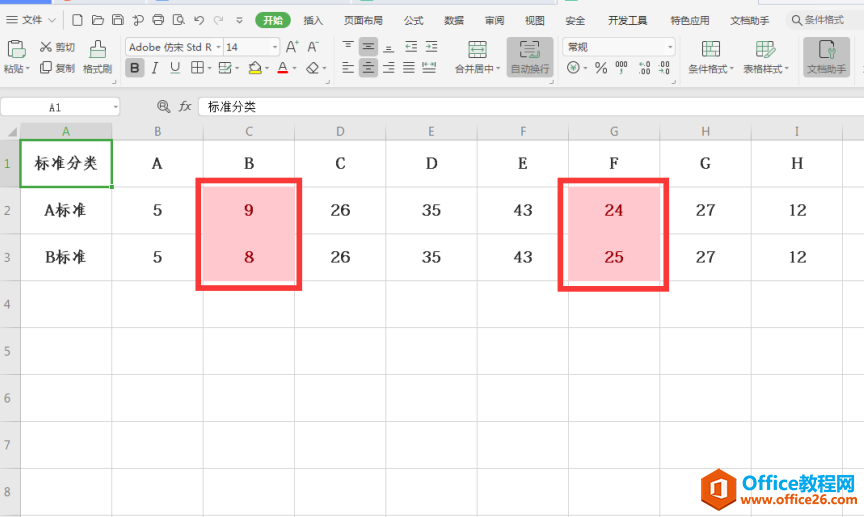This screenshot has height=517, width=864.
Task: Open the 条件格式 conditional formatting menu
Action: coord(711,57)
